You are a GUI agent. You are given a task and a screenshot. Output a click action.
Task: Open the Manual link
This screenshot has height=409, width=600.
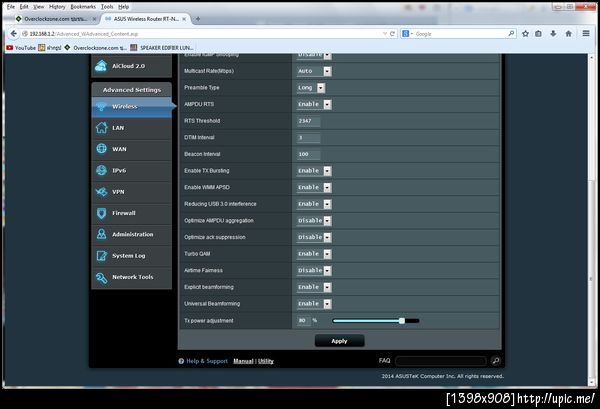tap(243, 361)
